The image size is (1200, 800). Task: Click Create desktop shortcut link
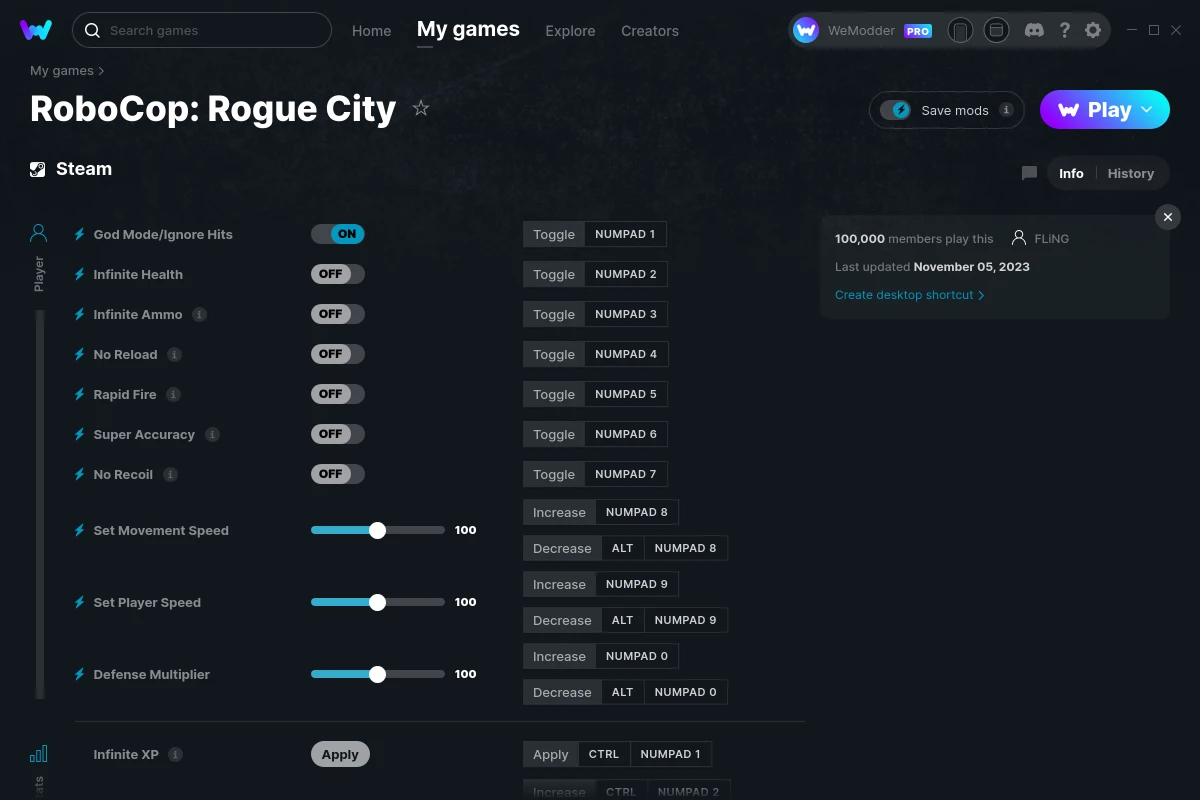point(910,295)
